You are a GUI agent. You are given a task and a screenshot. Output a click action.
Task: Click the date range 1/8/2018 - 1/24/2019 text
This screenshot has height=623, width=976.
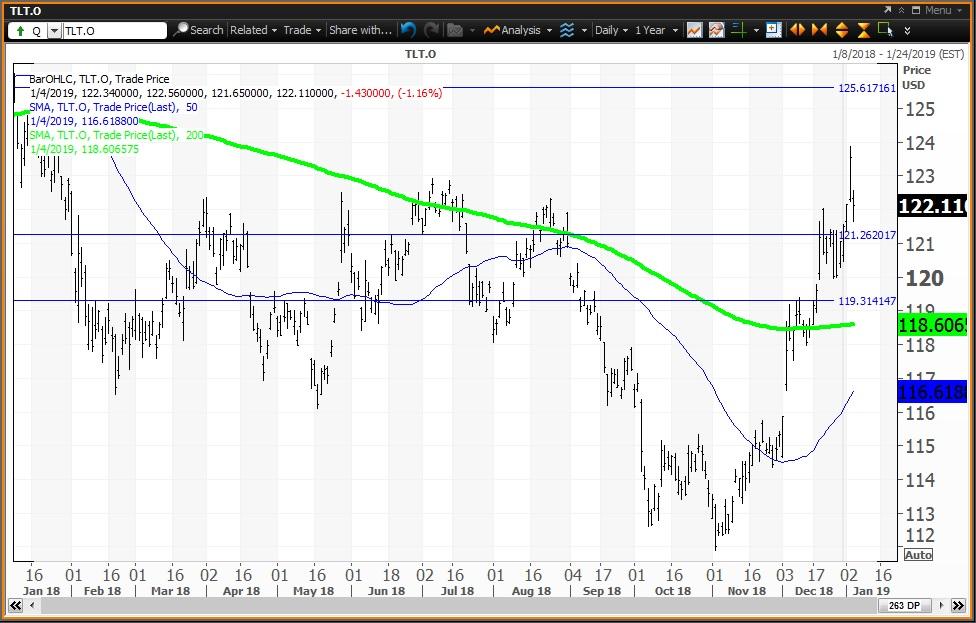pos(898,54)
